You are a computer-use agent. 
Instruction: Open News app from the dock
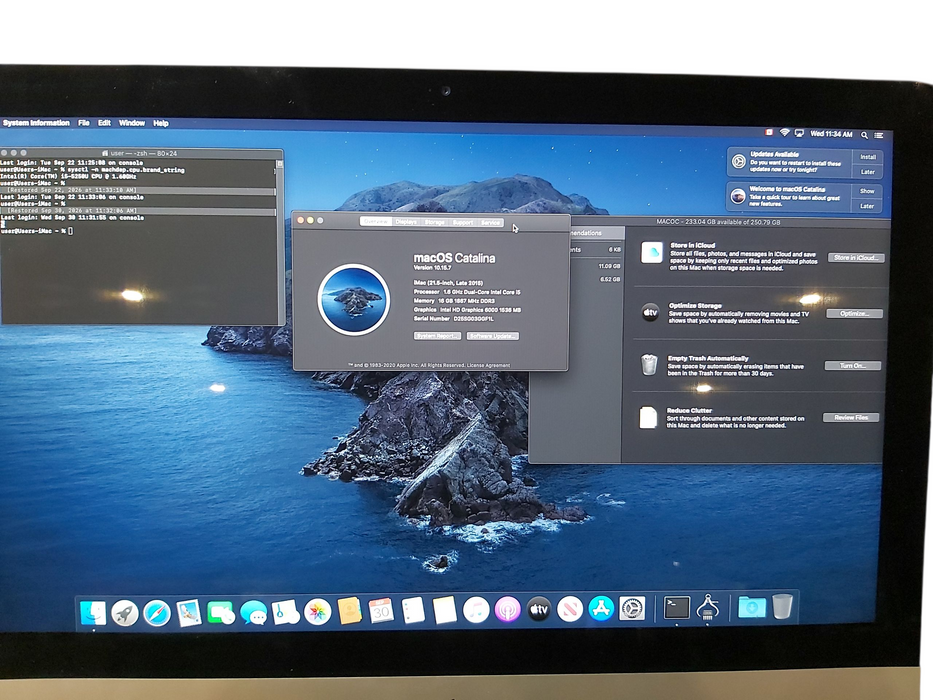[569, 610]
